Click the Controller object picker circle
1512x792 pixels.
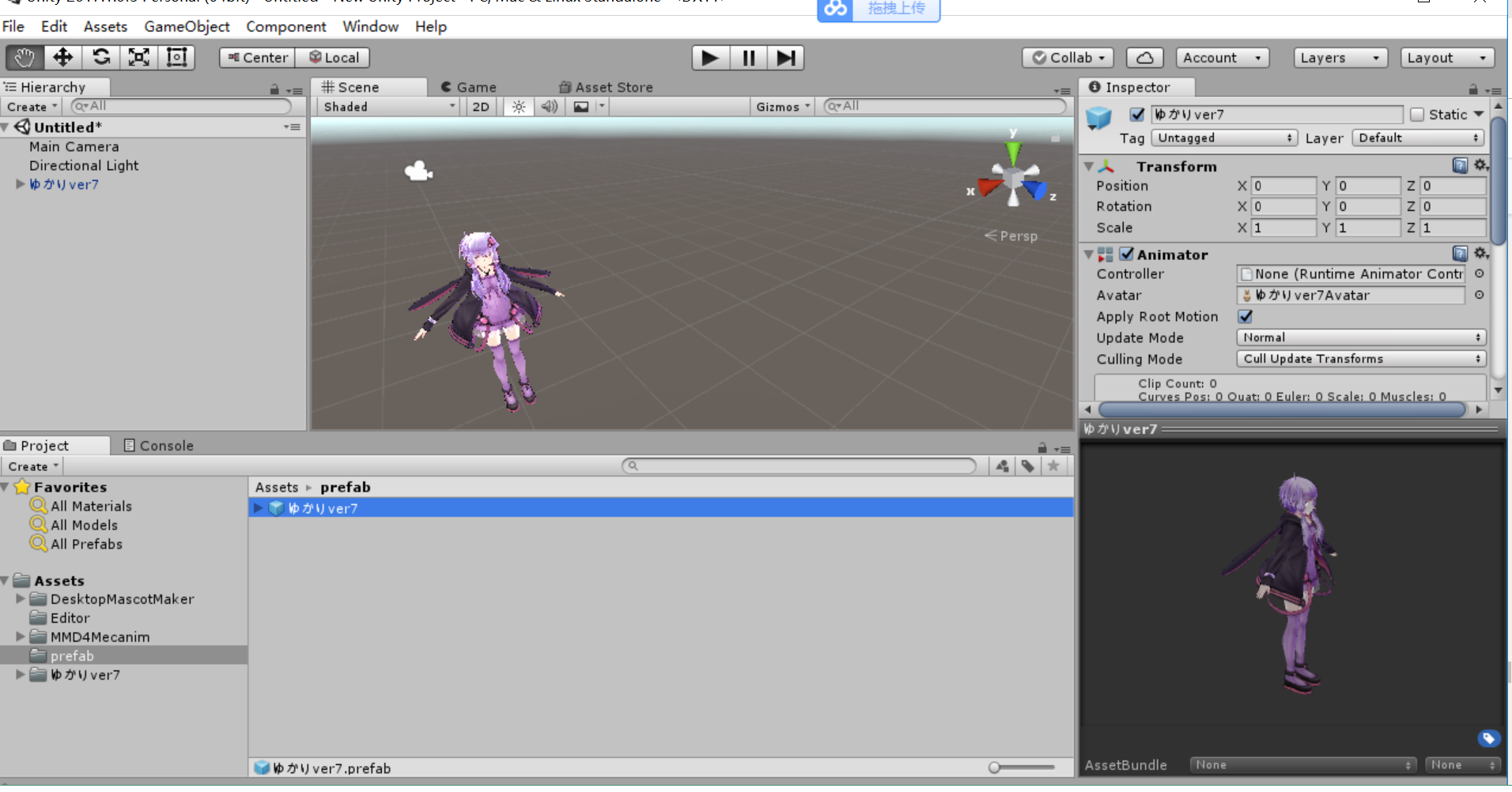(x=1479, y=273)
